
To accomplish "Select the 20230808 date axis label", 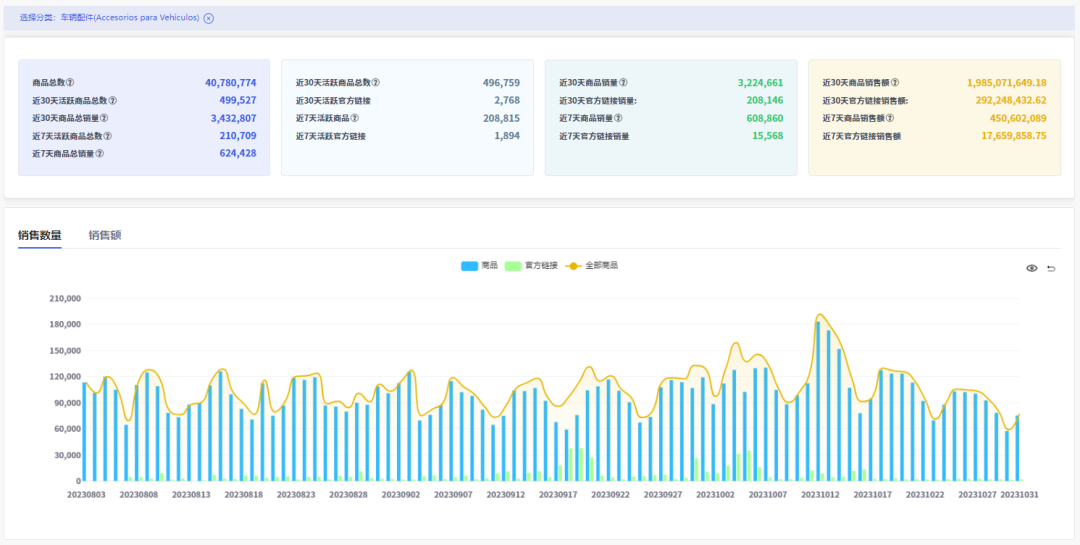I will (138, 495).
